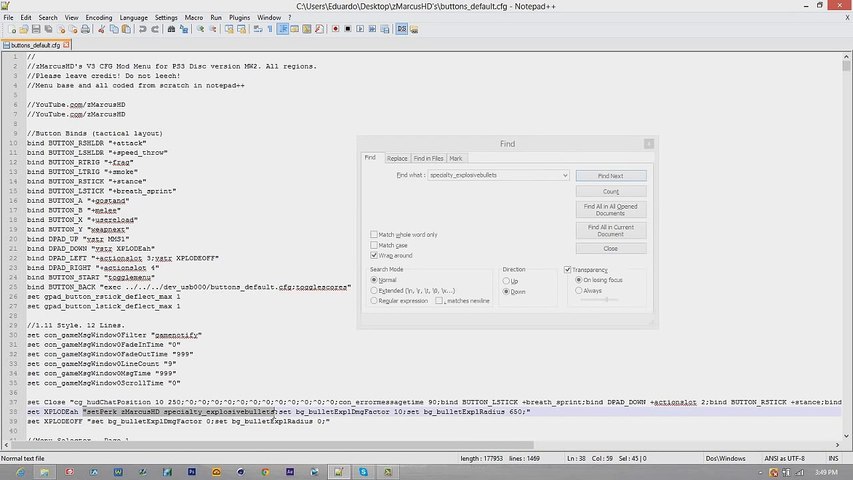Viewport: 853px width, 480px height.
Task: Click the Undo toolbar icon
Action: click(x=143, y=30)
